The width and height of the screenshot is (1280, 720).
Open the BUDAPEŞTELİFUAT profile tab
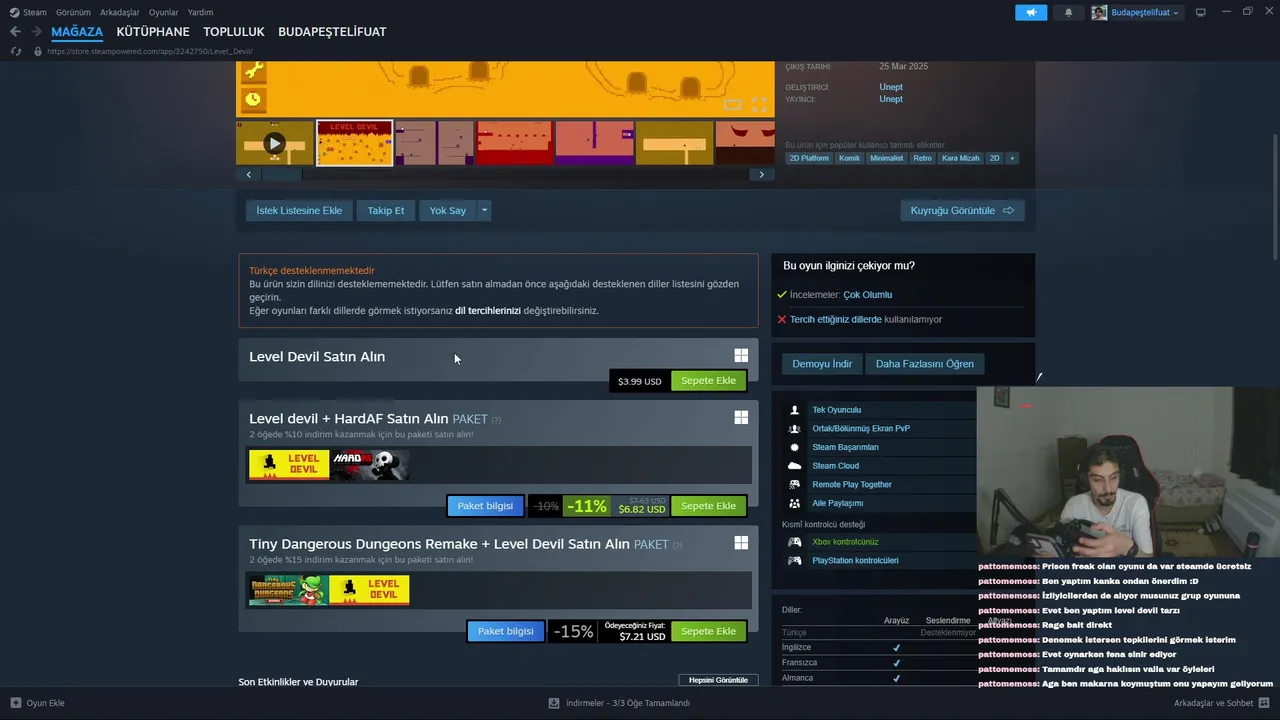tap(332, 32)
